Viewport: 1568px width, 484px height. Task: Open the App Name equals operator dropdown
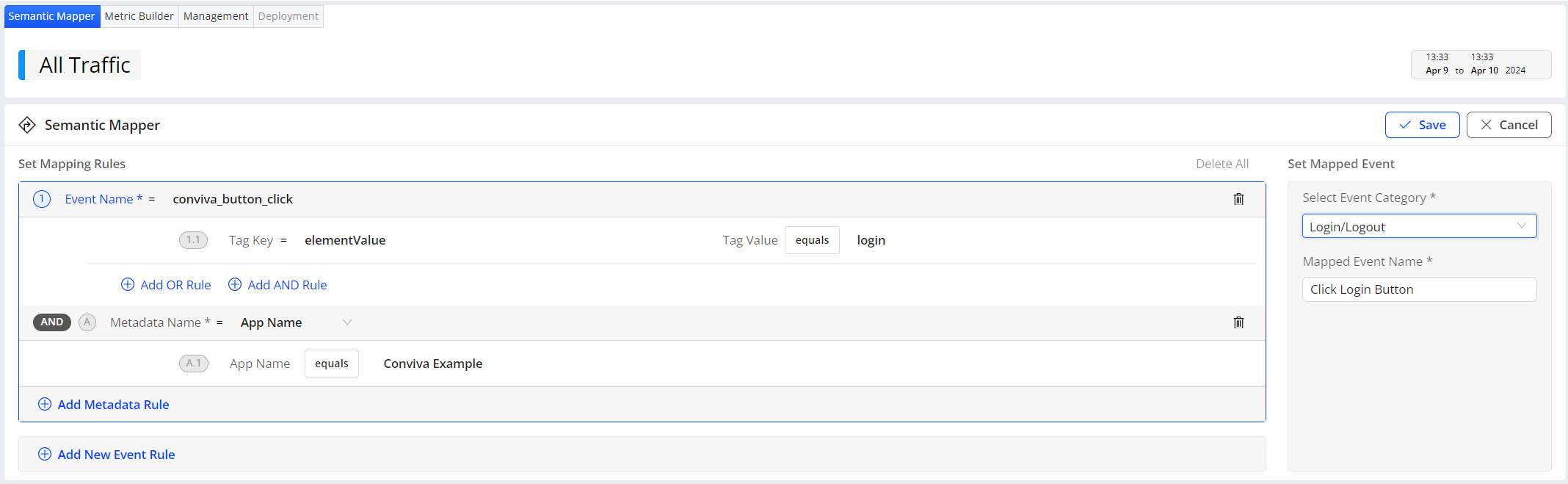pos(332,364)
